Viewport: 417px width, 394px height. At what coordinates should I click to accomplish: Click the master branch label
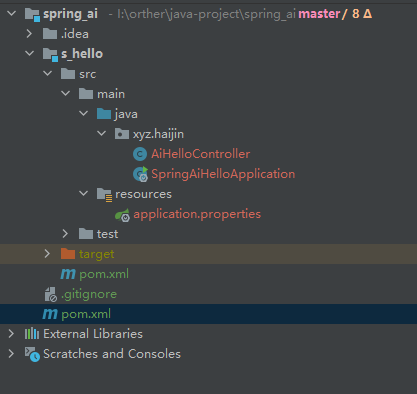pos(319,14)
